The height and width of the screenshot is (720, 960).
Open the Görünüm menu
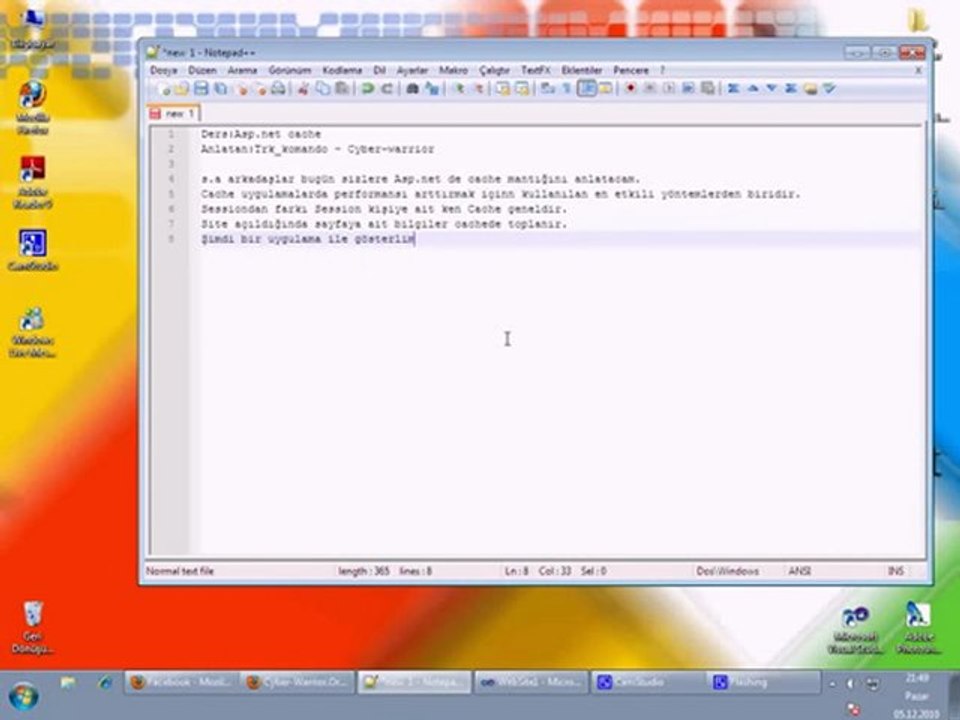(290, 70)
